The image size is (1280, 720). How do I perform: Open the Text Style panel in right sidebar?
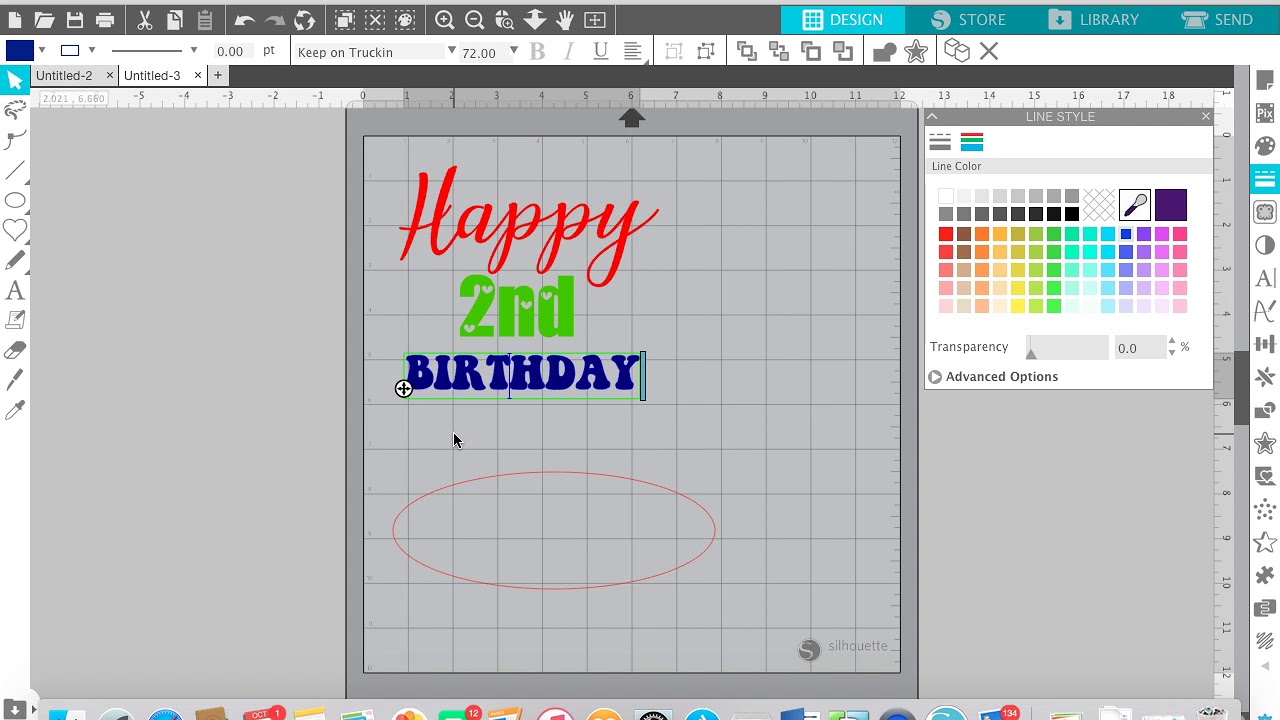click(1265, 278)
